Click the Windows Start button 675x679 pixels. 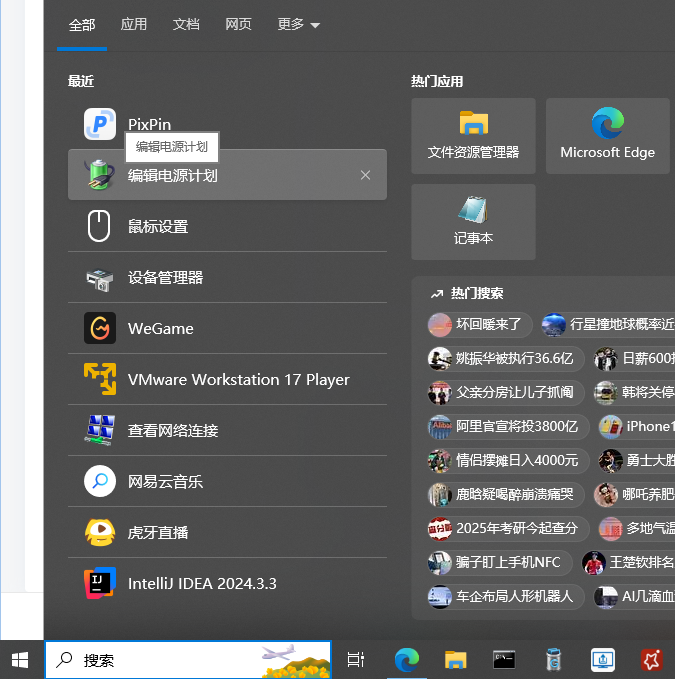(x=20, y=660)
